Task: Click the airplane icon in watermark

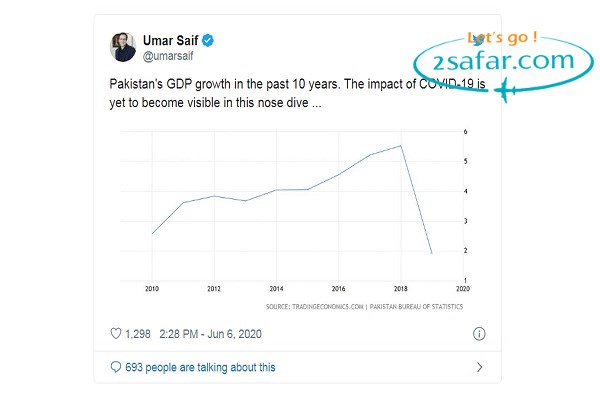Action: click(x=505, y=90)
